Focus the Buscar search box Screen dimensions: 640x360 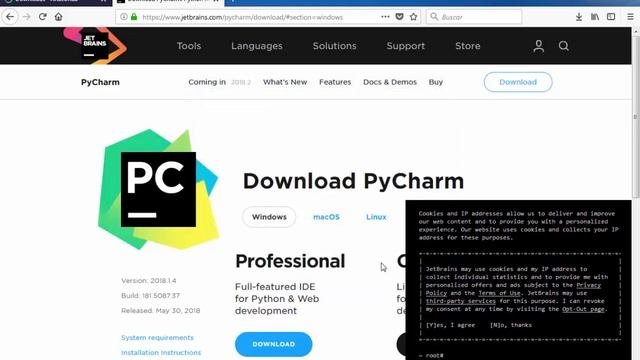click(474, 17)
